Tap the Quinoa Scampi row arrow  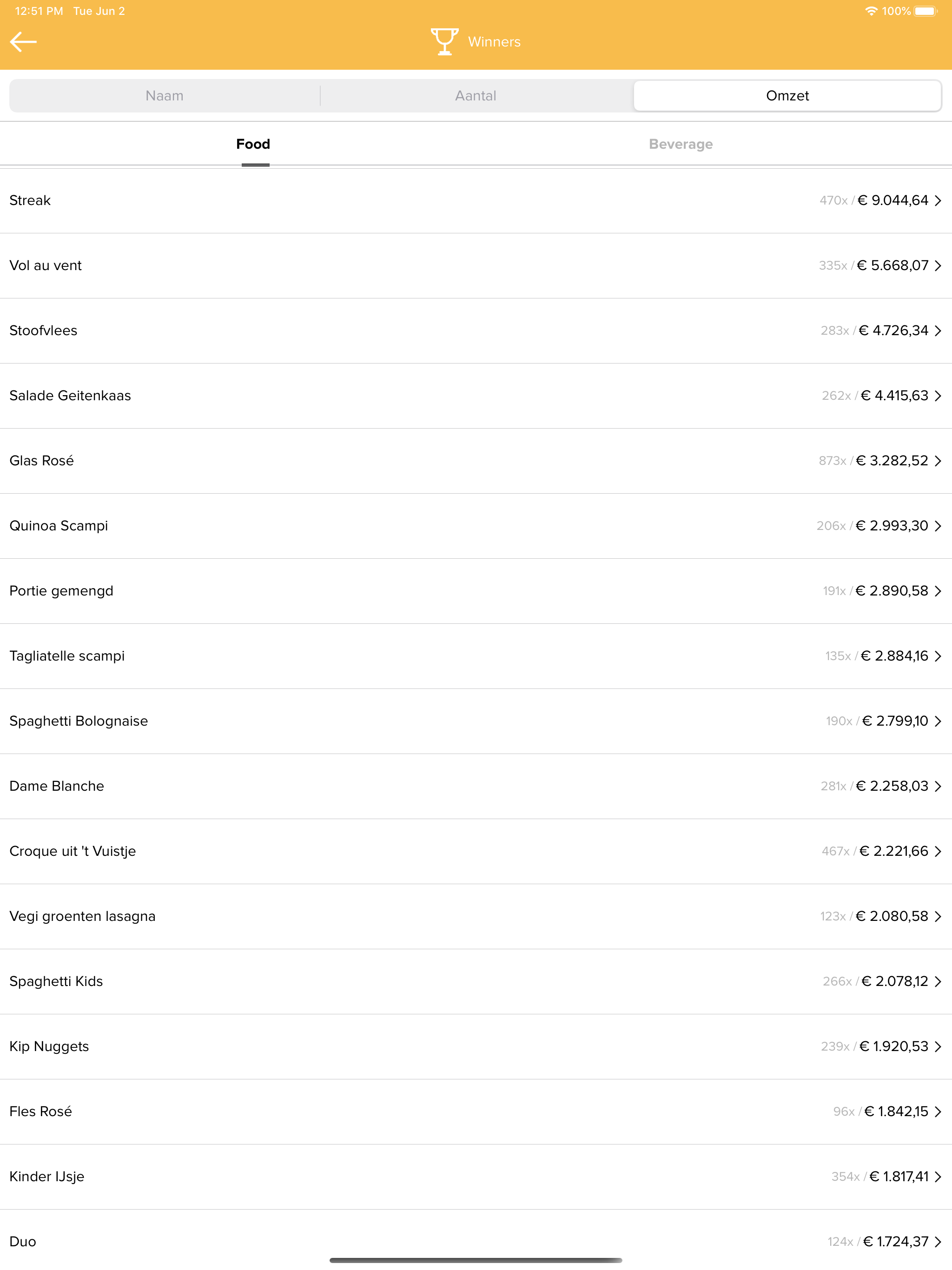point(938,526)
